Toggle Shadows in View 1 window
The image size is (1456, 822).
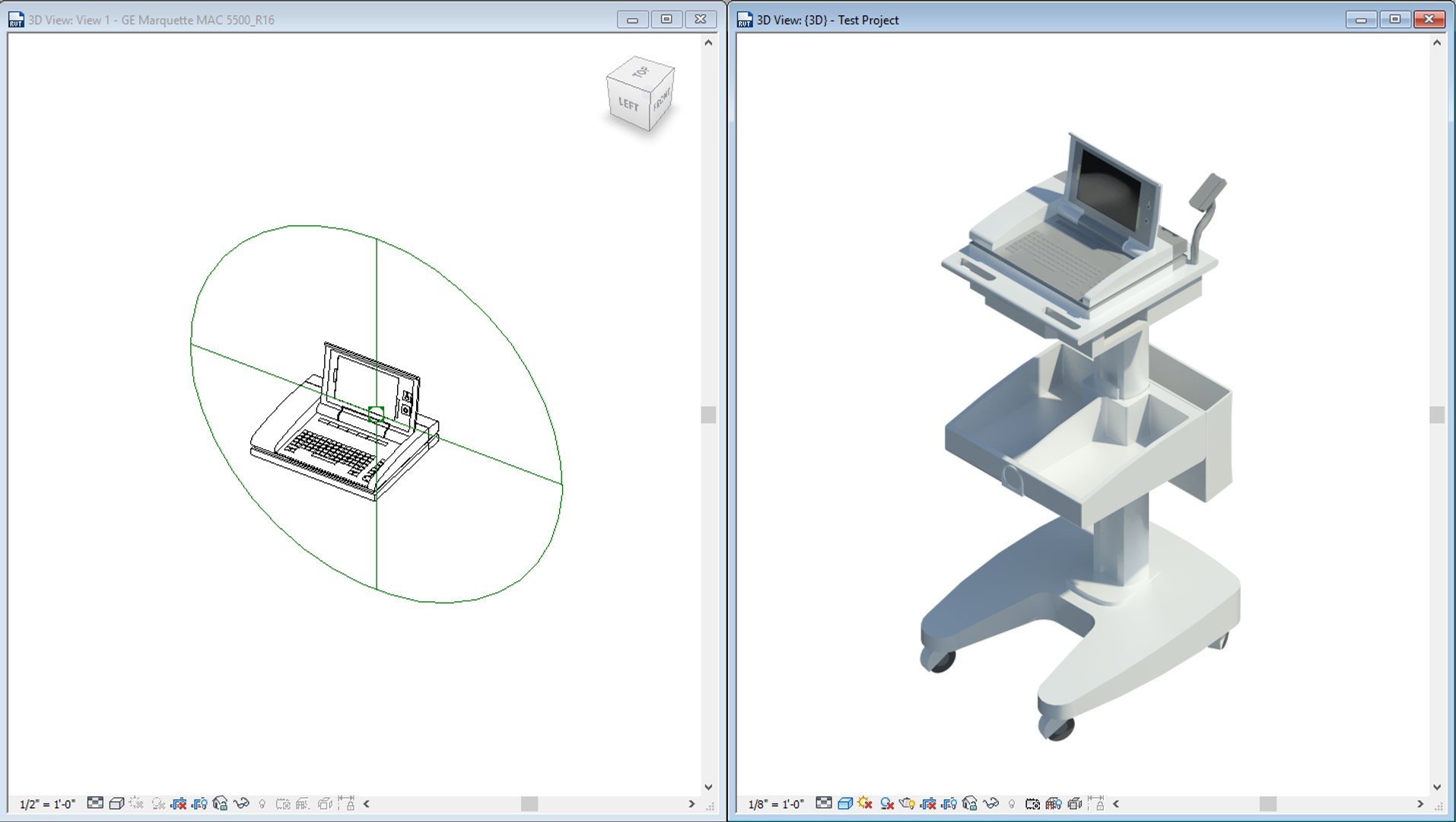tap(158, 804)
